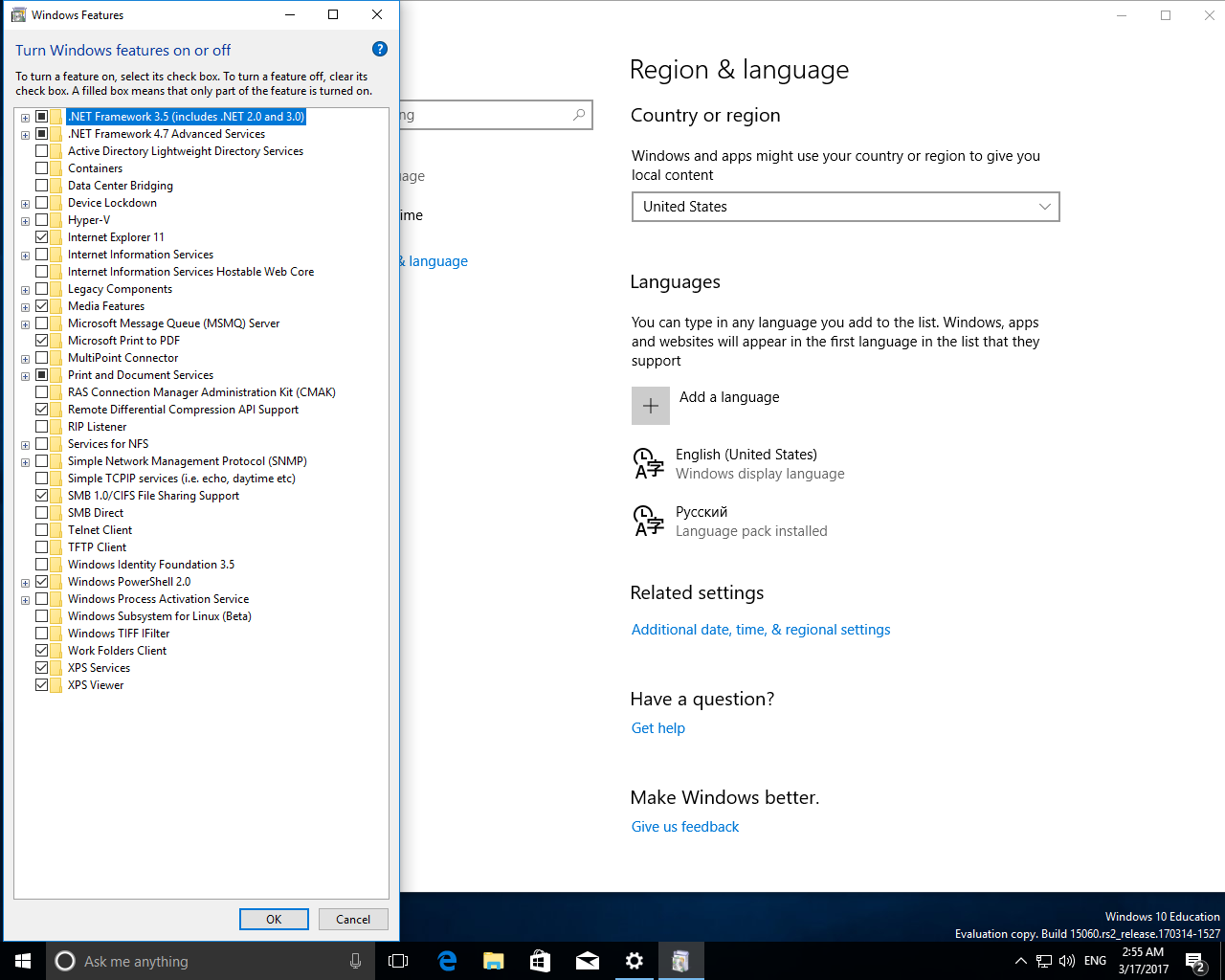1225x980 pixels.
Task: Click the search magnifier in the Settings search box
Action: [x=579, y=115]
